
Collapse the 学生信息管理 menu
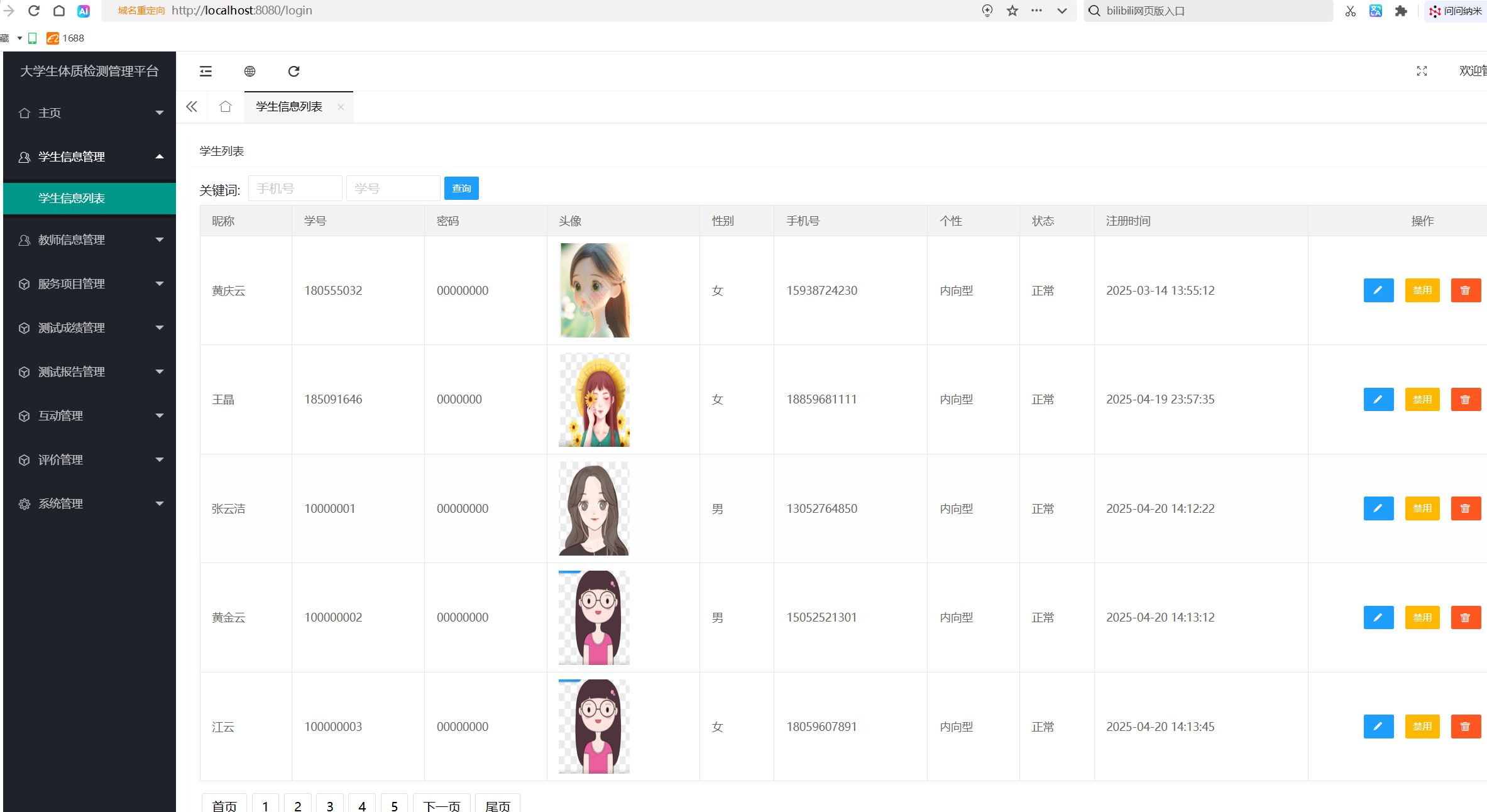click(x=89, y=156)
